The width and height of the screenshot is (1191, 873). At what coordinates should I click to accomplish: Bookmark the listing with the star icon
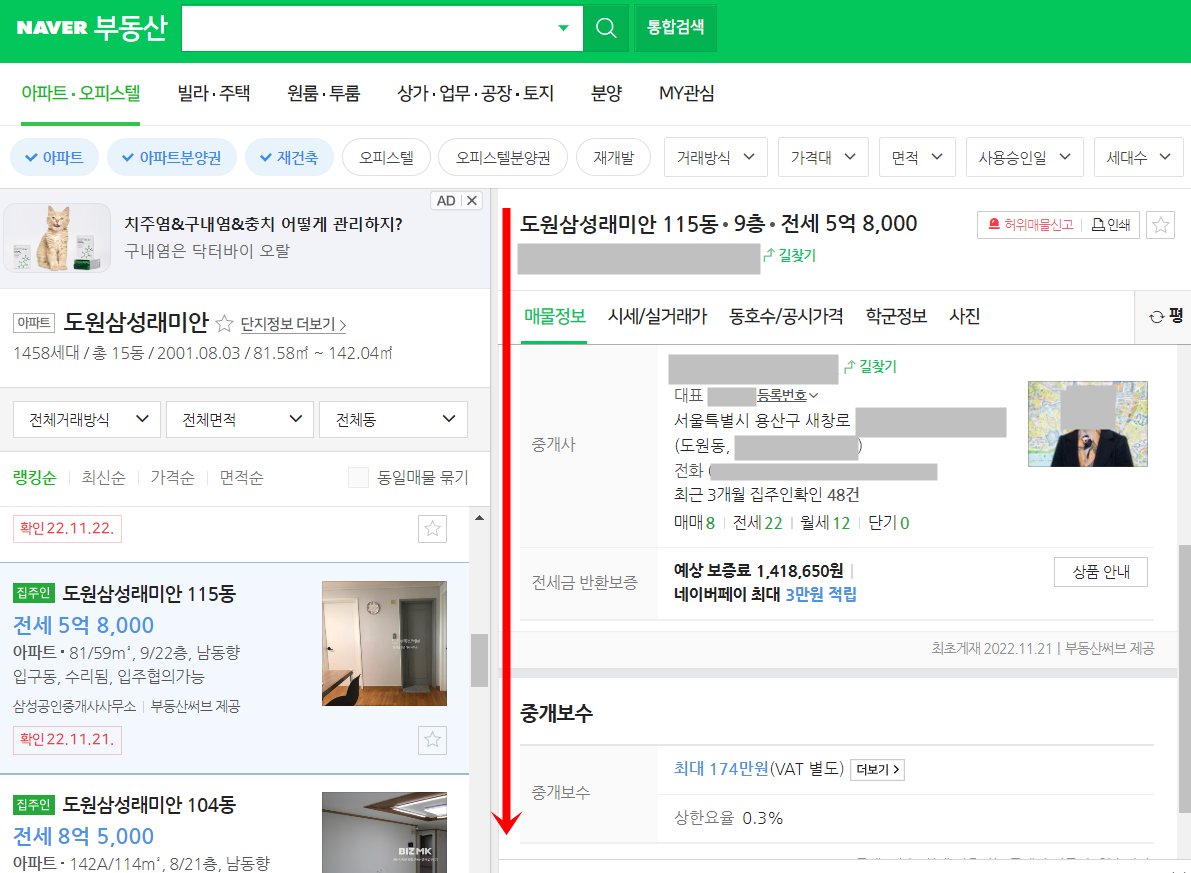coord(1160,225)
